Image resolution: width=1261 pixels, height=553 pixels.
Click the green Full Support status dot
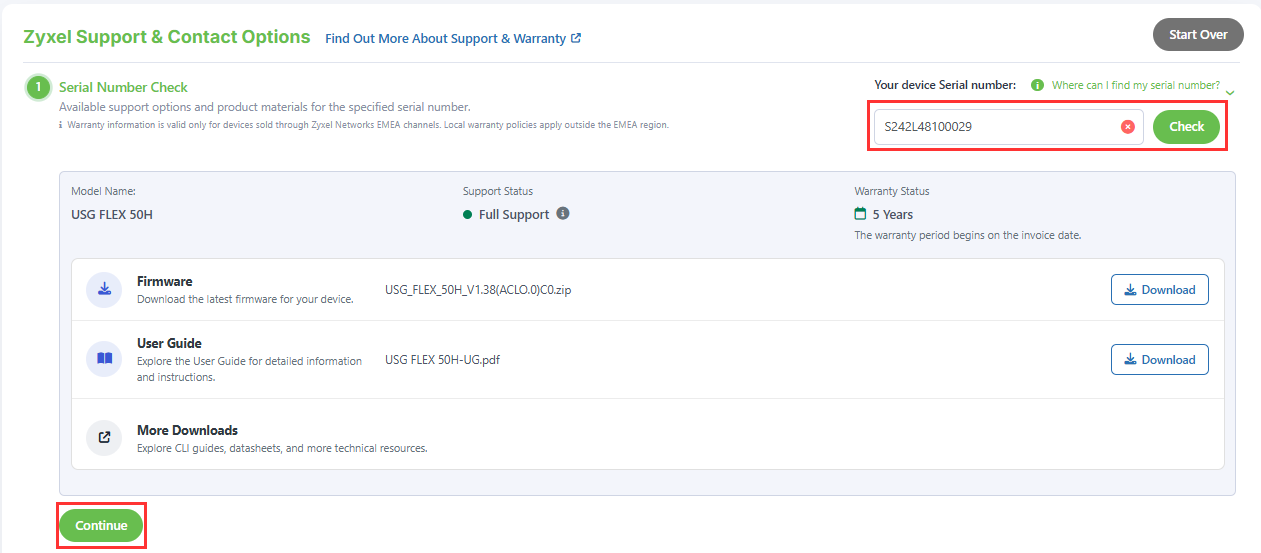pos(467,215)
